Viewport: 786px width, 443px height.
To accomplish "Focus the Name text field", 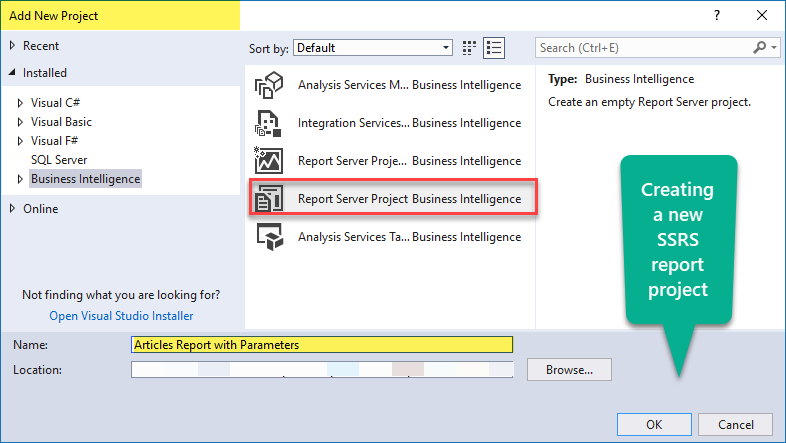I will (322, 345).
